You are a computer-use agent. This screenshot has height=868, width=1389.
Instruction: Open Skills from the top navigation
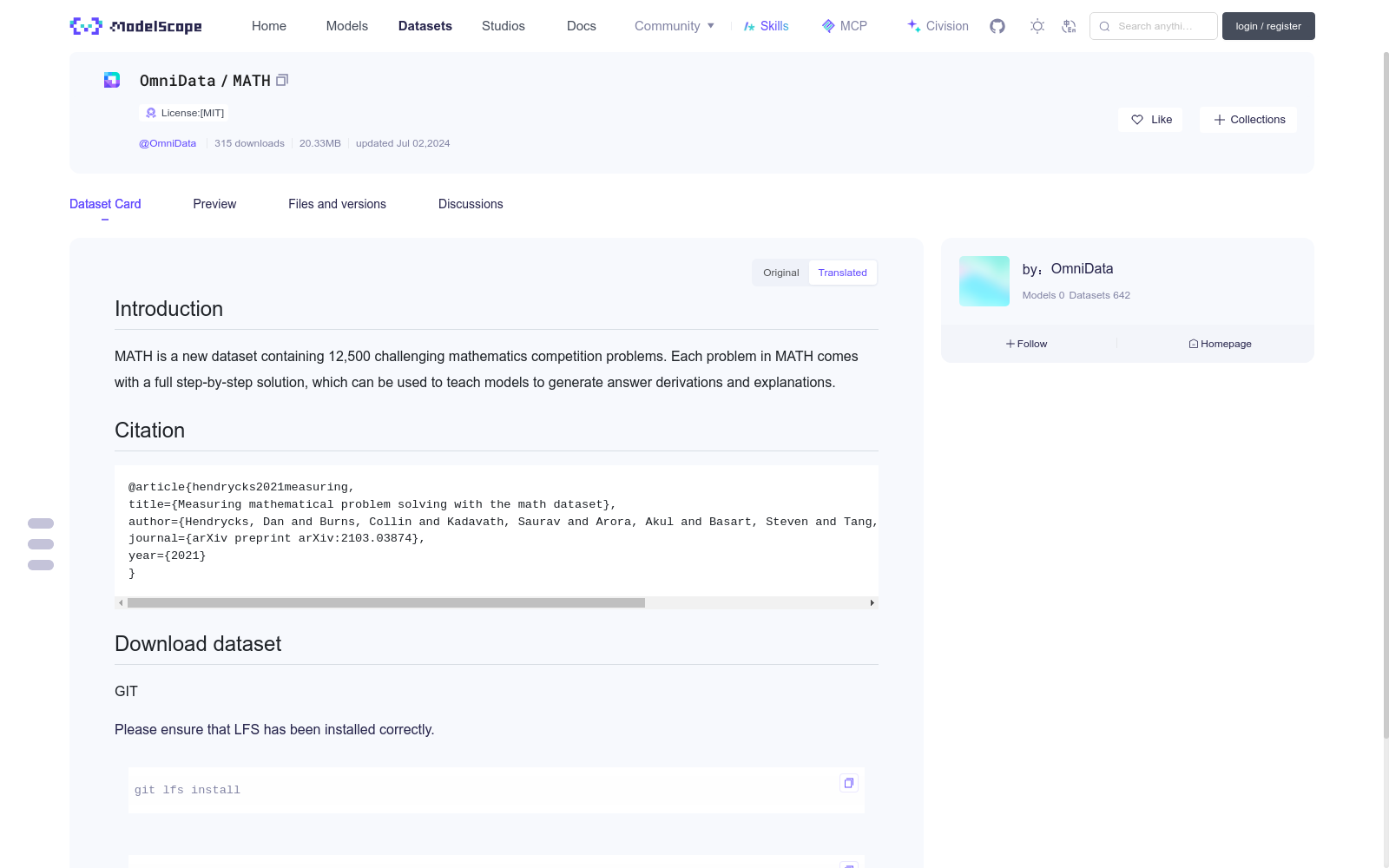pos(767,26)
